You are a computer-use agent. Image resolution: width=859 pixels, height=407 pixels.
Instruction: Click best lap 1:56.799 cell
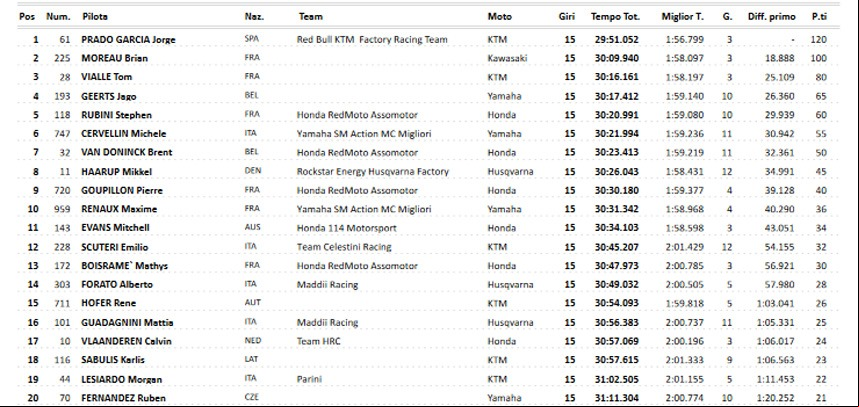click(x=685, y=39)
